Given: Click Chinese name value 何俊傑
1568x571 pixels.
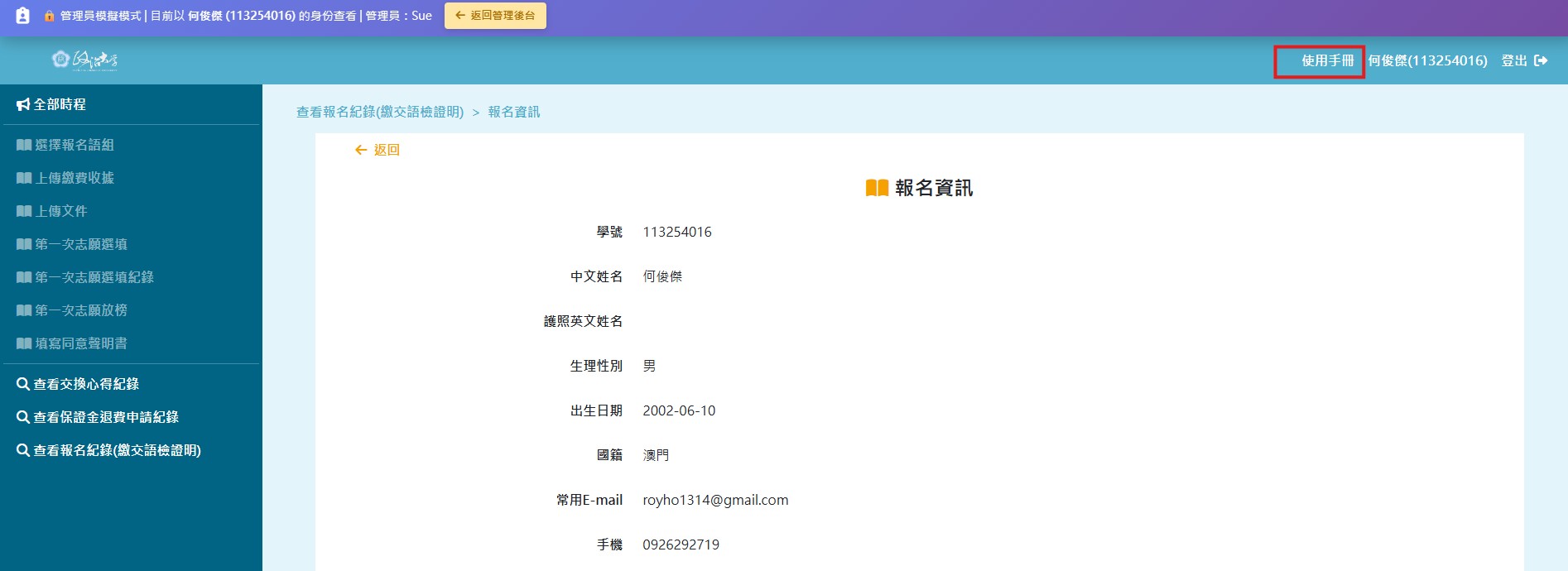Looking at the screenshot, I should click(662, 276).
